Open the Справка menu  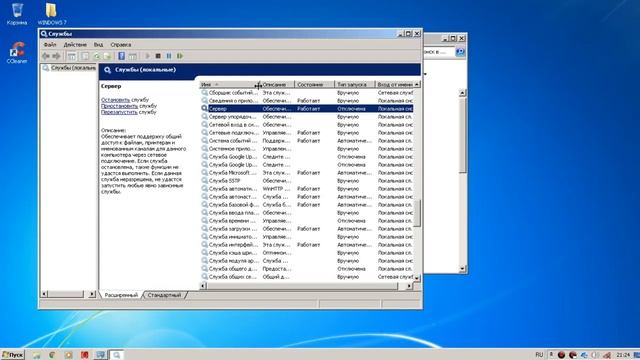[x=121, y=44]
